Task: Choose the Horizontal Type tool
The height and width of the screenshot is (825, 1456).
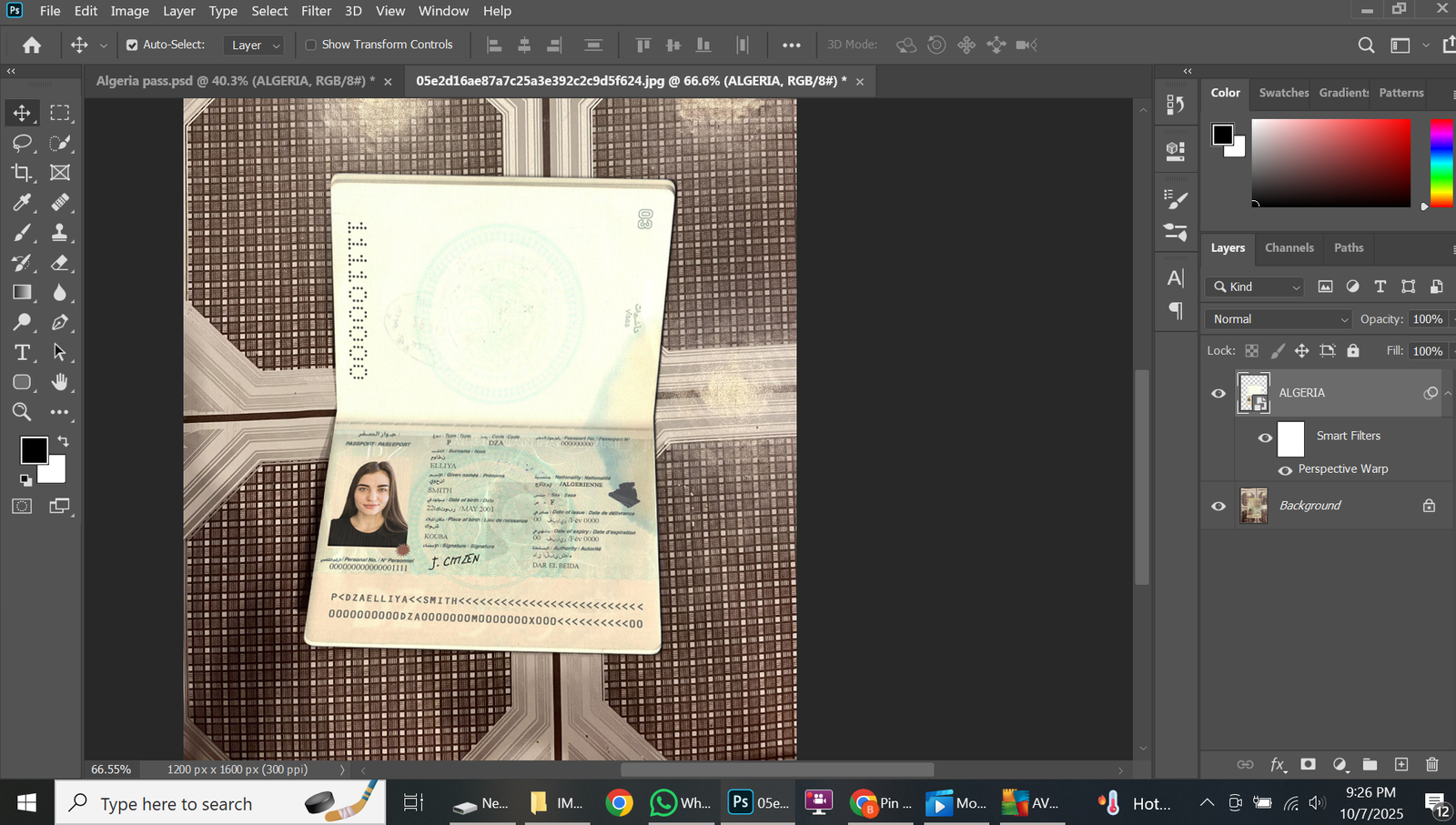Action: click(x=22, y=353)
